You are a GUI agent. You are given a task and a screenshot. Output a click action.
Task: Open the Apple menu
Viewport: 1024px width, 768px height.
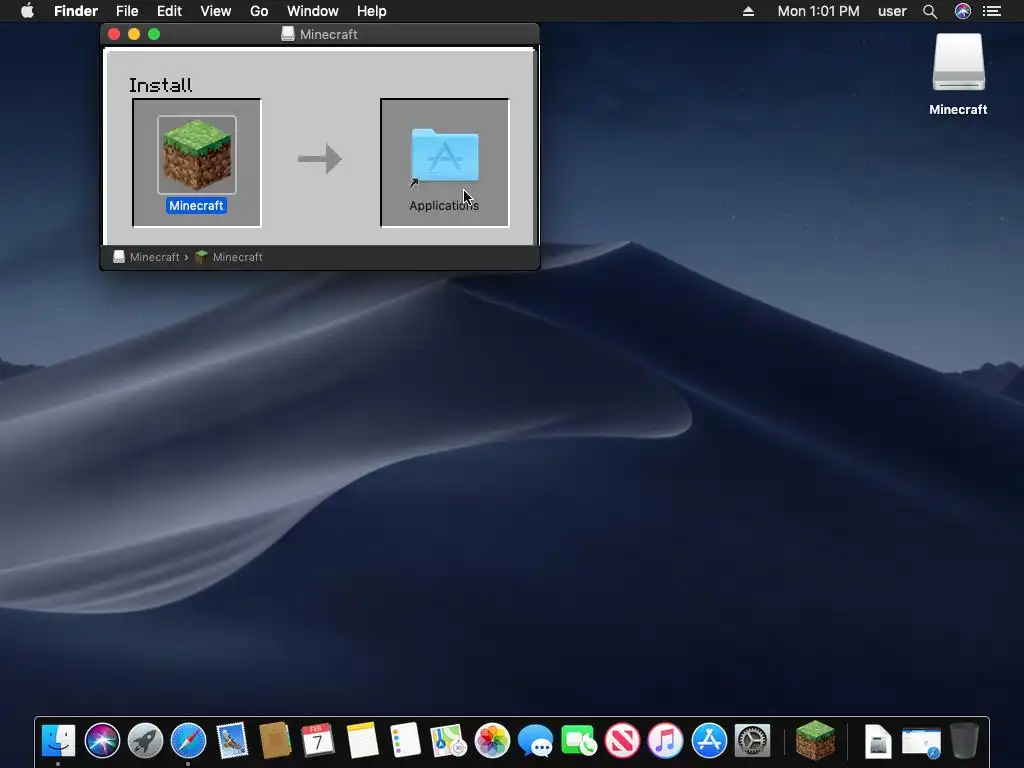click(x=27, y=10)
